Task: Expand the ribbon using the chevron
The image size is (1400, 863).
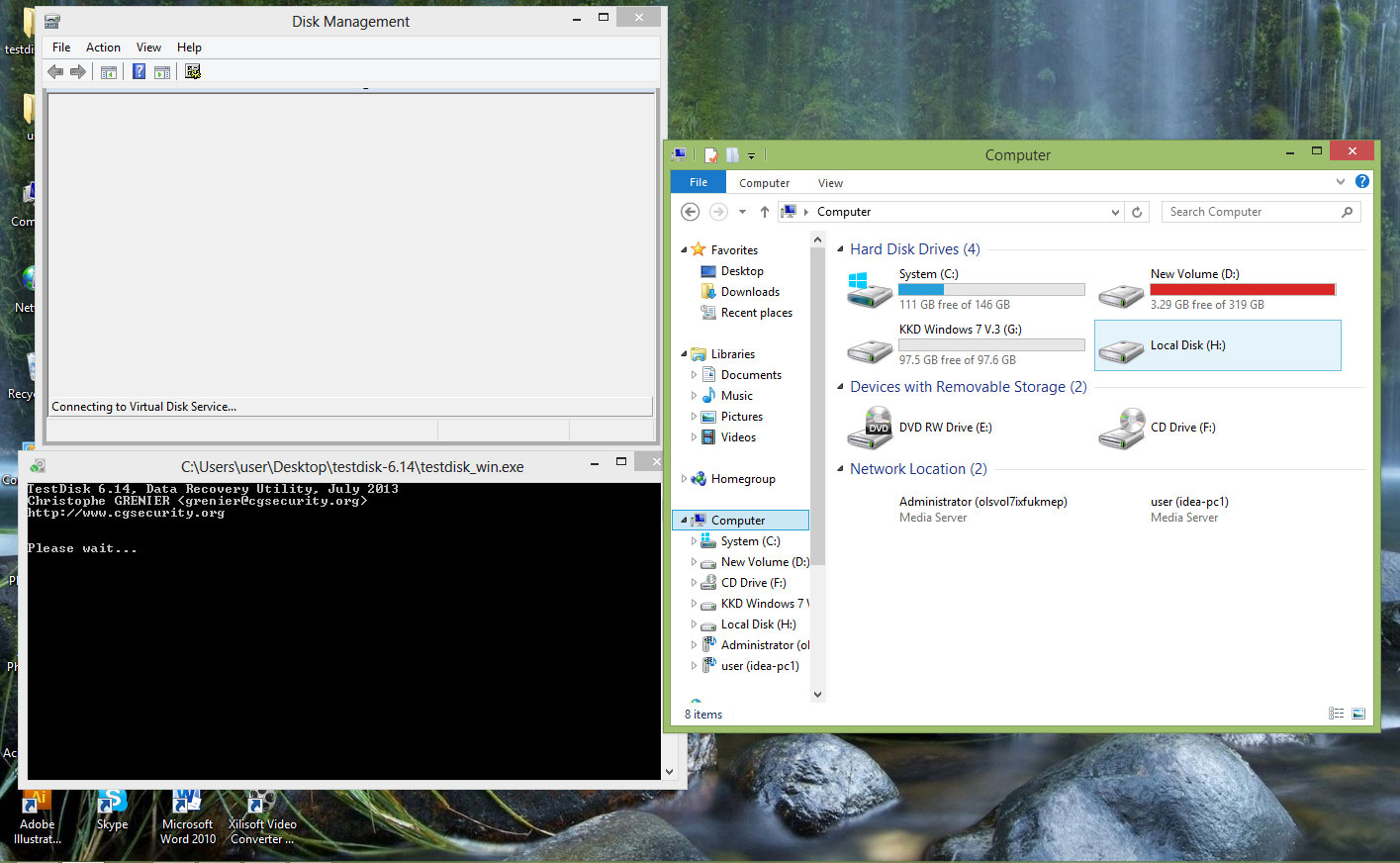Action: pos(1340,182)
